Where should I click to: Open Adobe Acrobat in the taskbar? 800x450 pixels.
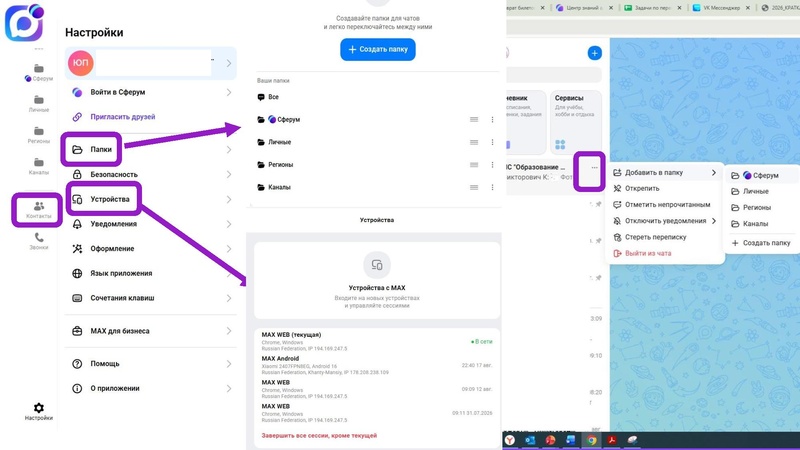tap(612, 440)
